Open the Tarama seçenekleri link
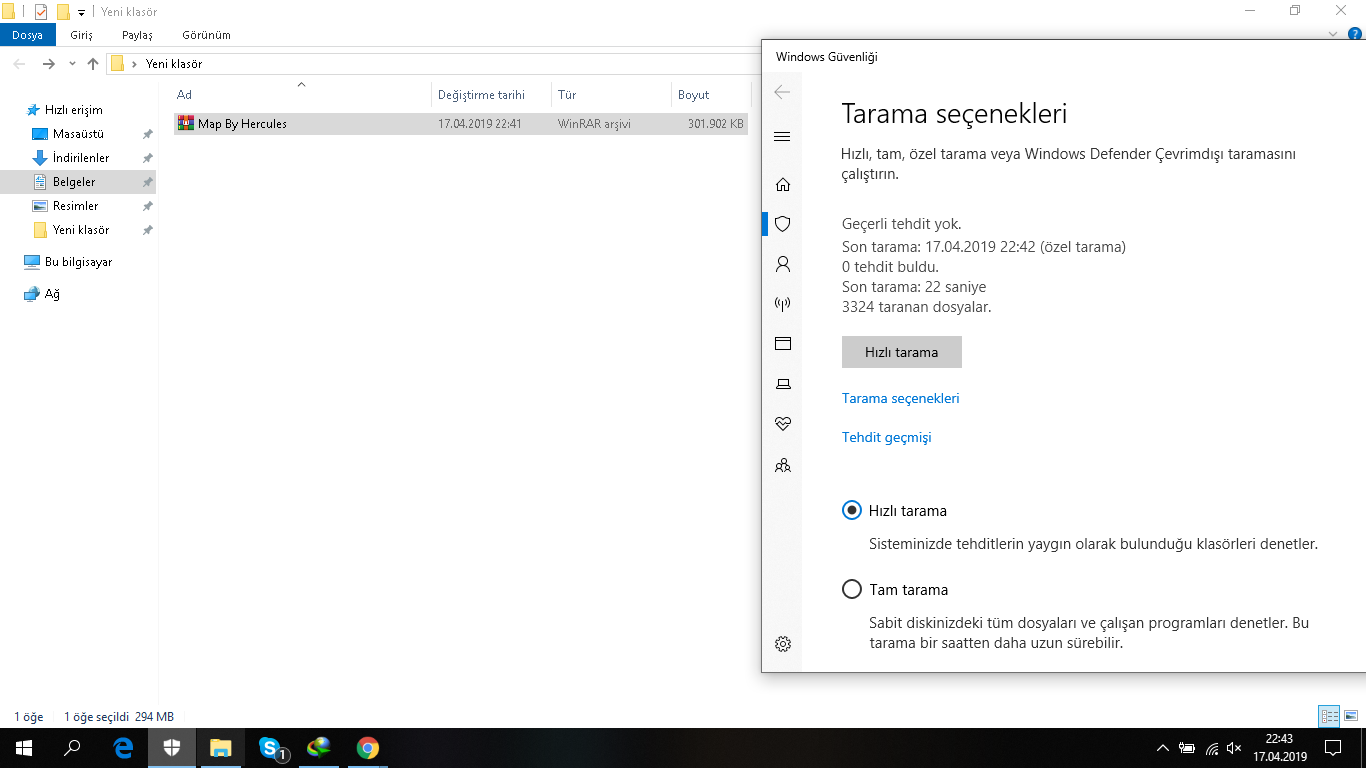 [x=901, y=398]
